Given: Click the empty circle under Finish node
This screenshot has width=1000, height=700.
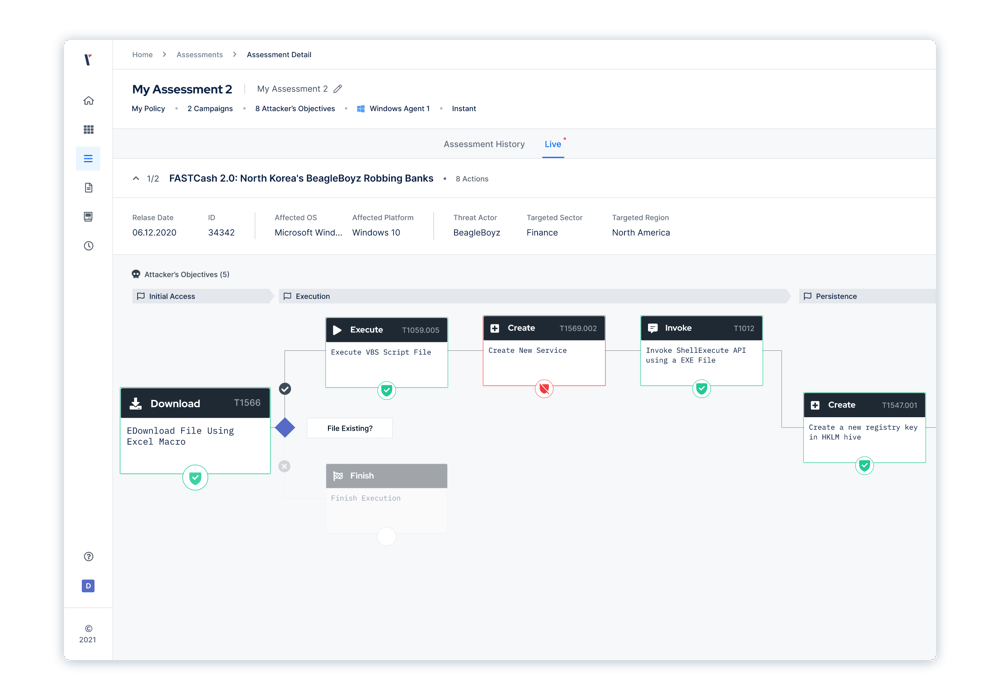Looking at the screenshot, I should point(386,536).
